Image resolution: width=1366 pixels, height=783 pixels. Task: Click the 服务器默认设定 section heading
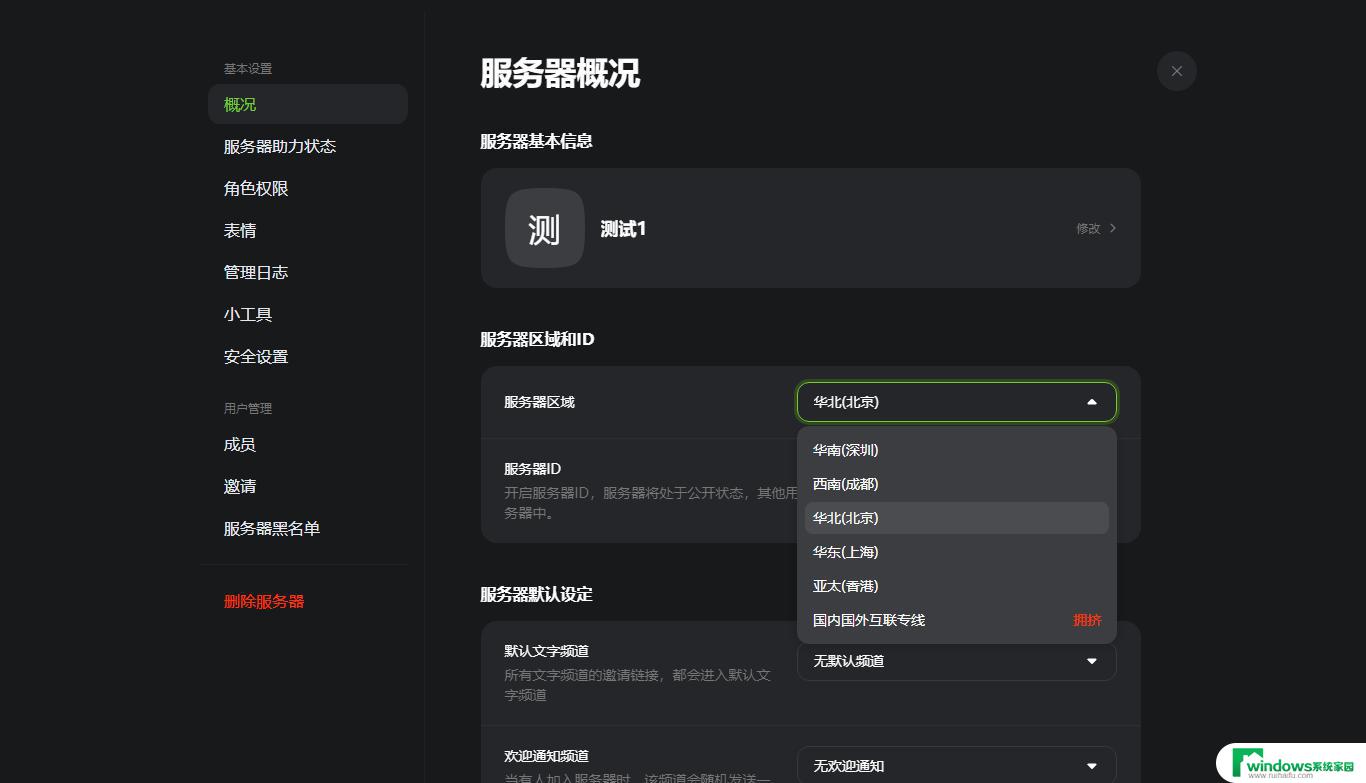pyautogui.click(x=536, y=594)
